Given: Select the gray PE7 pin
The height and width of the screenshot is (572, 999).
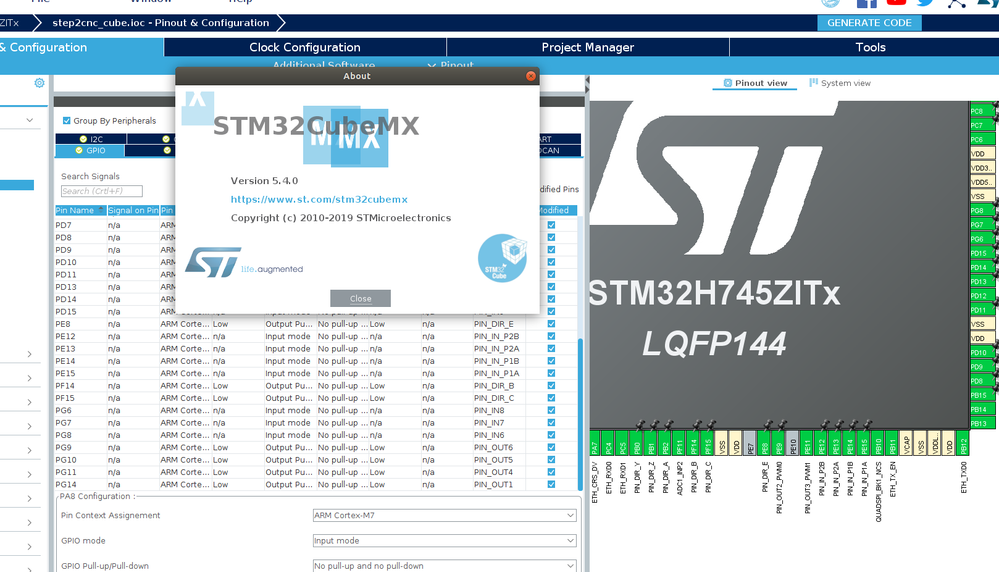Looking at the screenshot, I should click(750, 443).
